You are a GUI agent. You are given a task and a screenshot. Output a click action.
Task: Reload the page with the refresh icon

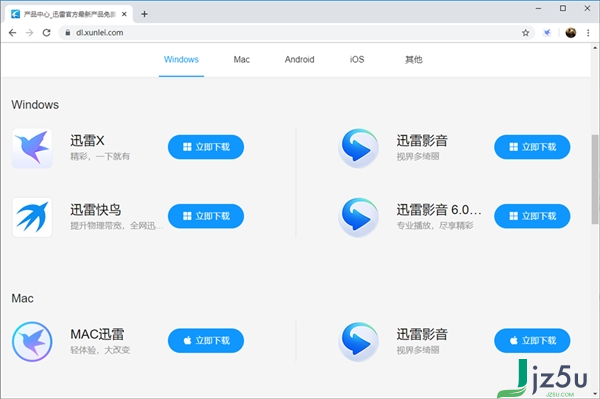(47, 33)
